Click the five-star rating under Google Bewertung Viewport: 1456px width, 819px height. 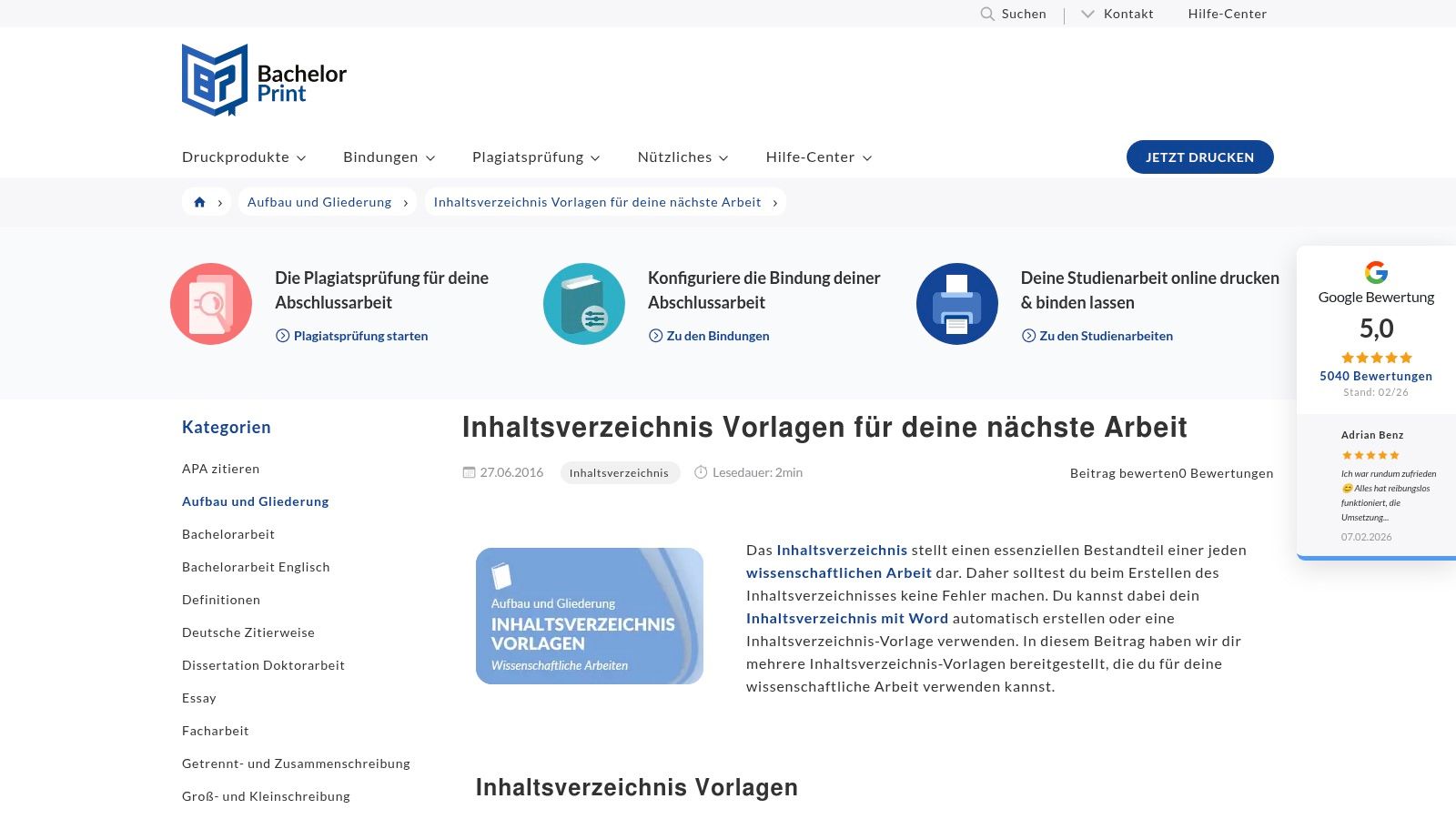pyautogui.click(x=1376, y=358)
